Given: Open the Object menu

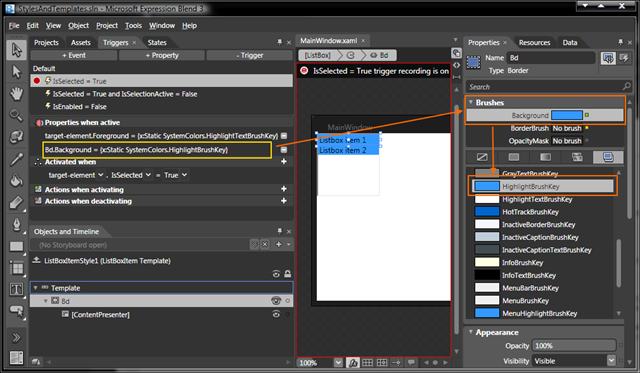Looking at the screenshot, I should point(78,25).
